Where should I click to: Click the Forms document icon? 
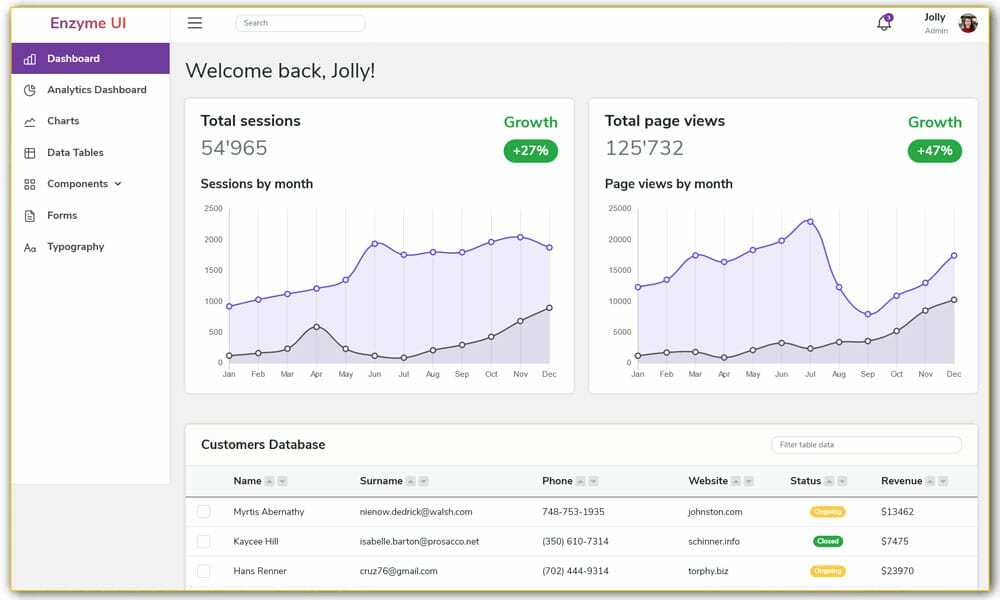pyautogui.click(x=30, y=215)
